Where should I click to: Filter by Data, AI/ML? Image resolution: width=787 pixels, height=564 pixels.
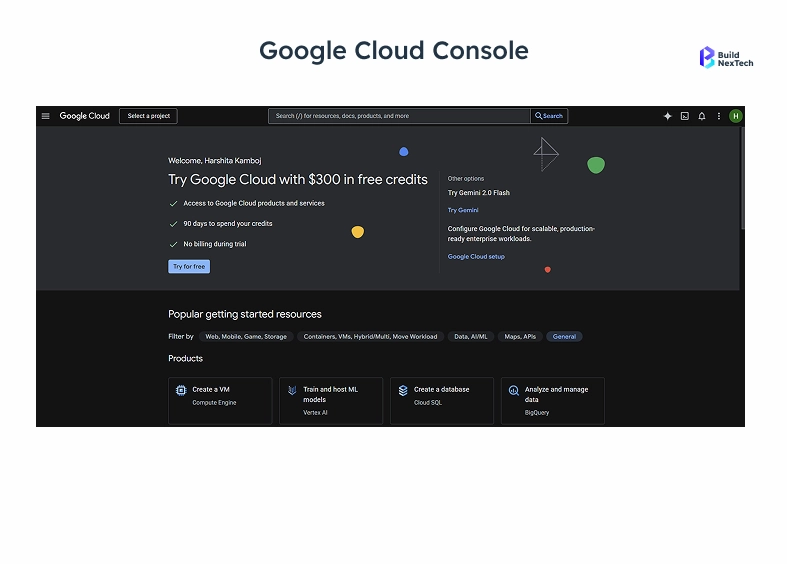click(471, 337)
